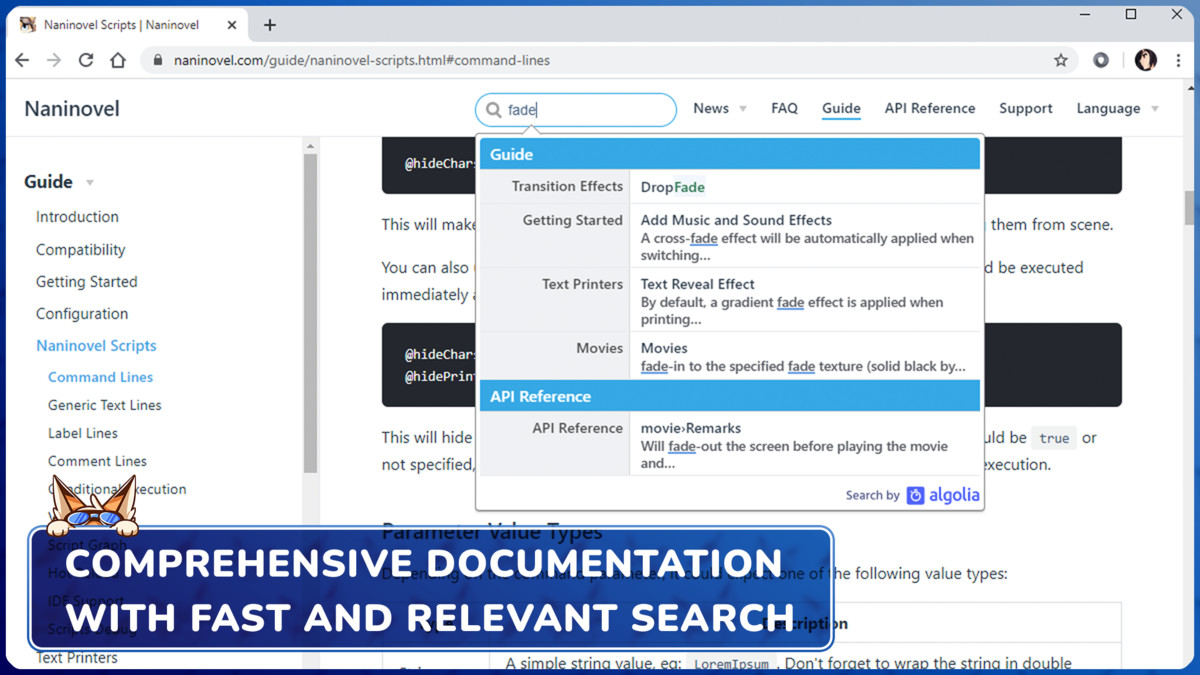This screenshot has height=675, width=1200.
Task: Focus the search field containing fade
Action: (576, 110)
